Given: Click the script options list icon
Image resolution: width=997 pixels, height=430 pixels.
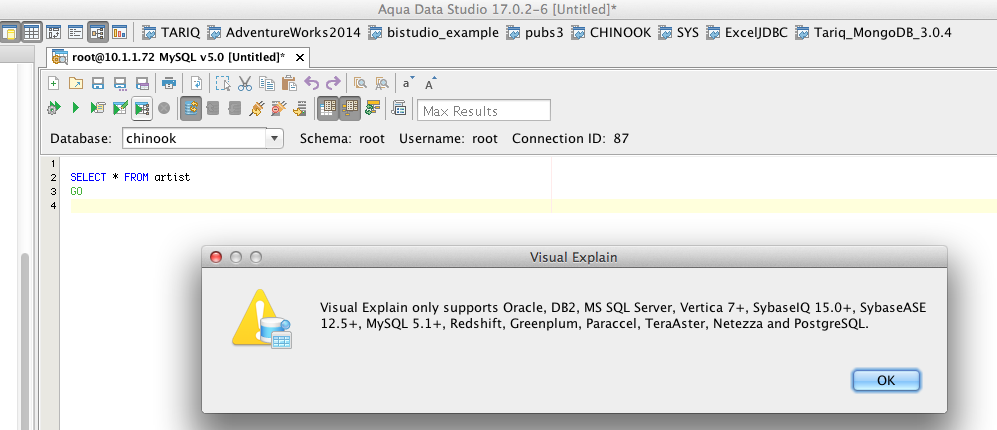Looking at the screenshot, I should [x=399, y=109].
